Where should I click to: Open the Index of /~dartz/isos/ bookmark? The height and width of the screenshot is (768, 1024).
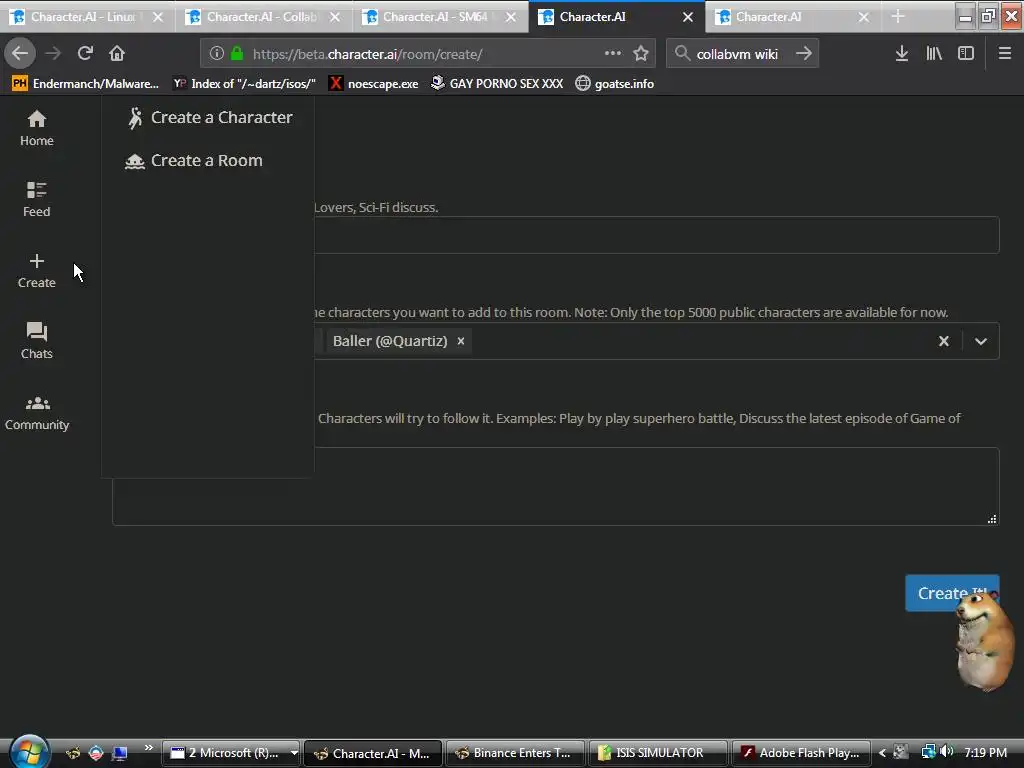[x=244, y=84]
